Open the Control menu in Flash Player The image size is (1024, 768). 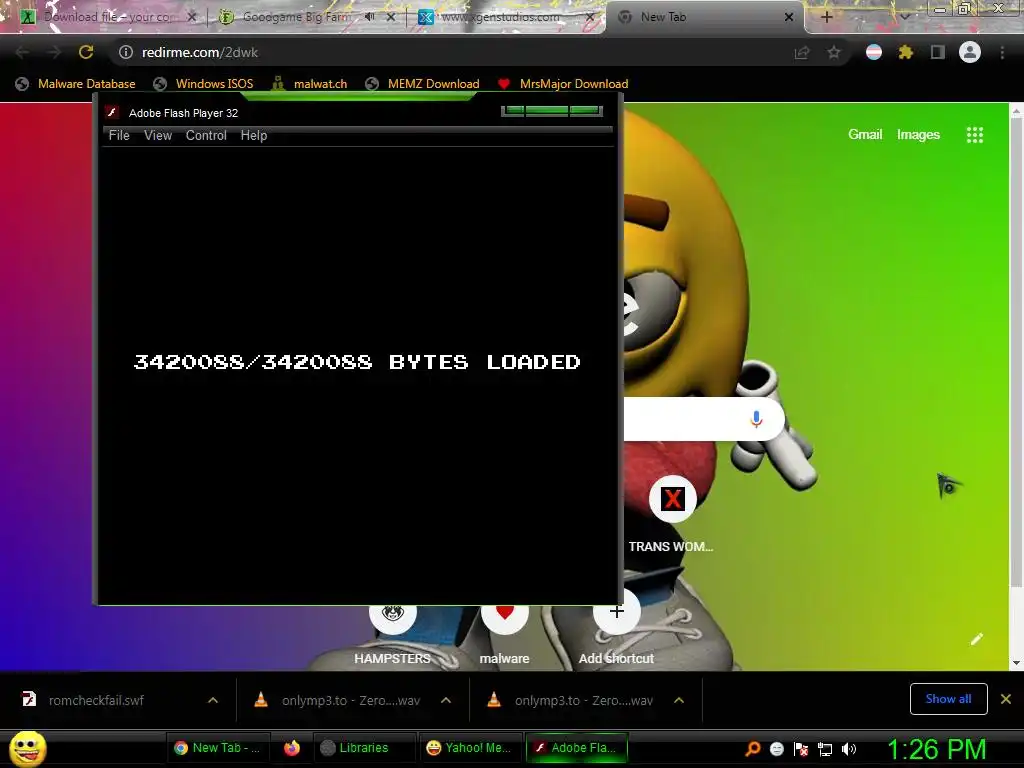pyautogui.click(x=206, y=135)
